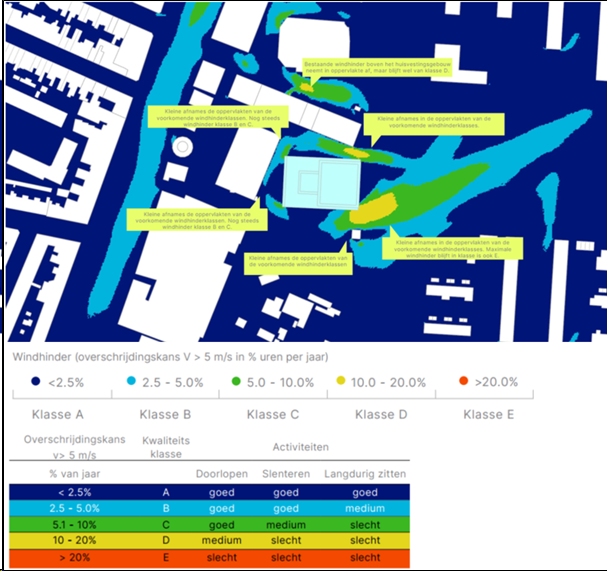
Task: Click class letter 'D' in the table
Action: (x=166, y=540)
